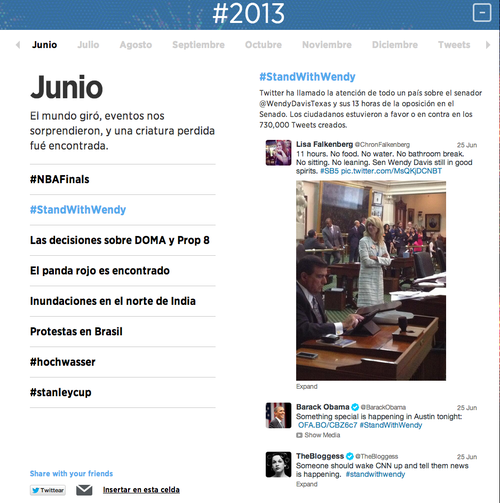Open Barack Obama's profile avatar
500x503 pixels.
278,415
